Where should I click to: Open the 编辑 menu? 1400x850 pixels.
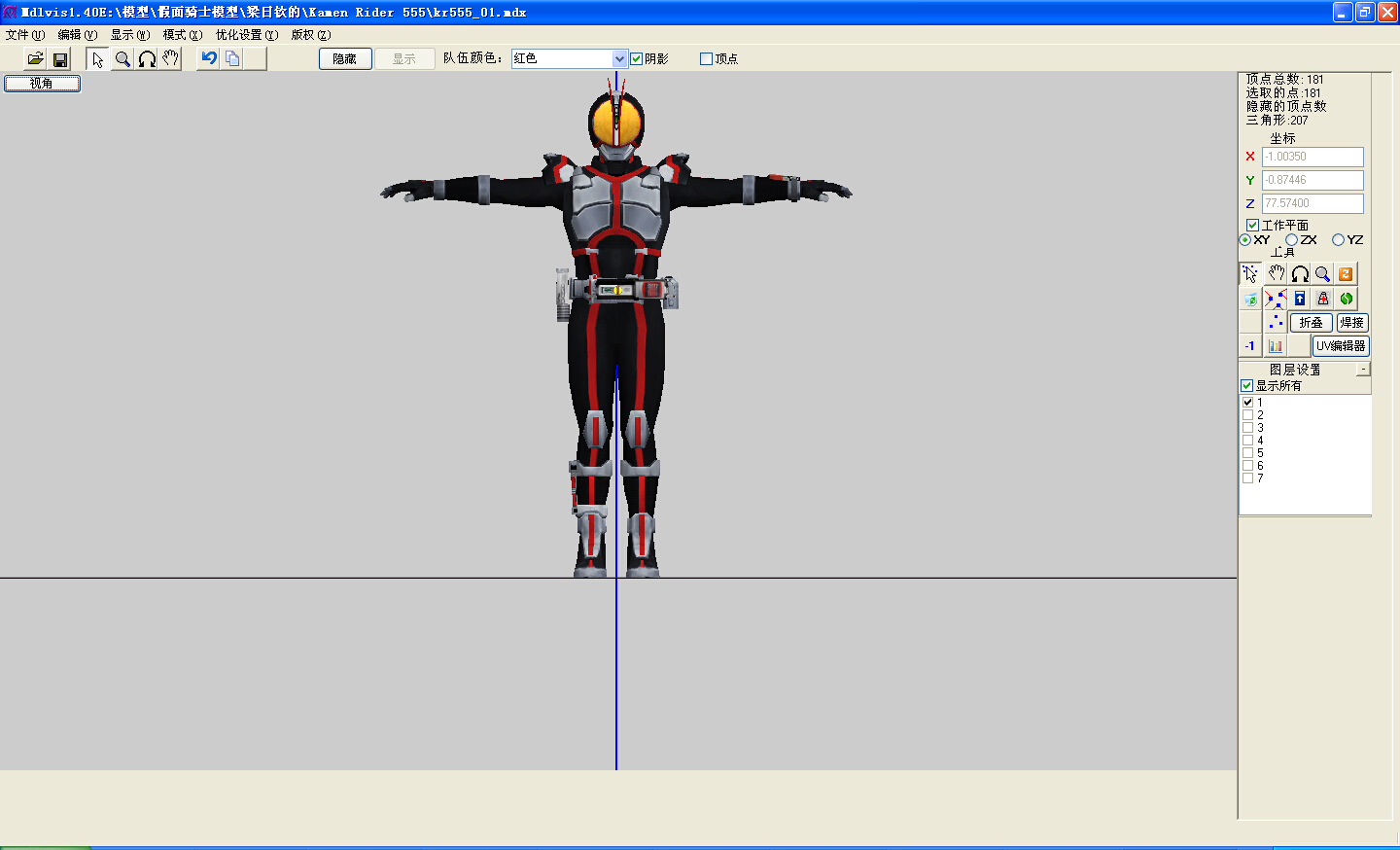pyautogui.click(x=77, y=34)
